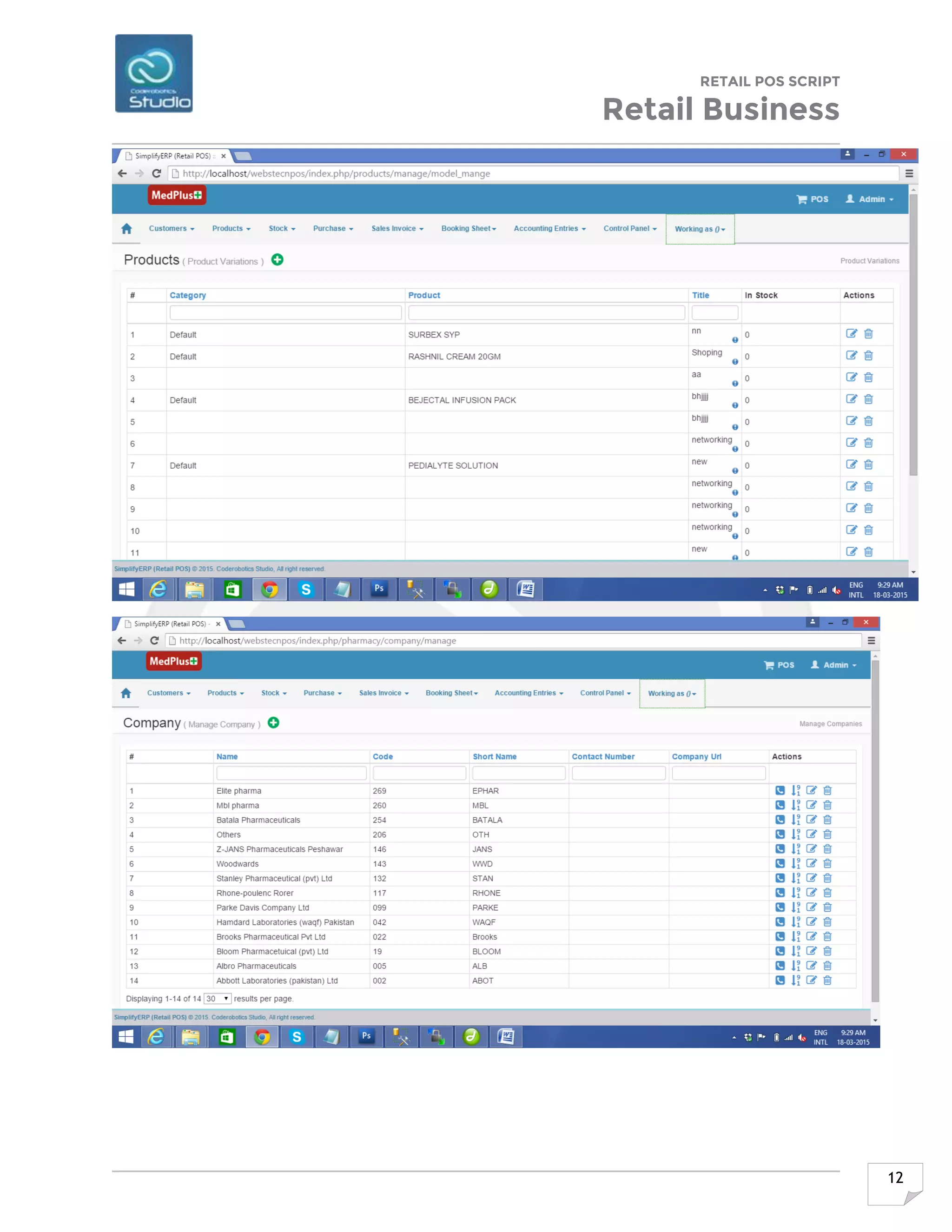Sort companies by Contact Number column
This screenshot has width=952, height=1232.
pos(603,756)
